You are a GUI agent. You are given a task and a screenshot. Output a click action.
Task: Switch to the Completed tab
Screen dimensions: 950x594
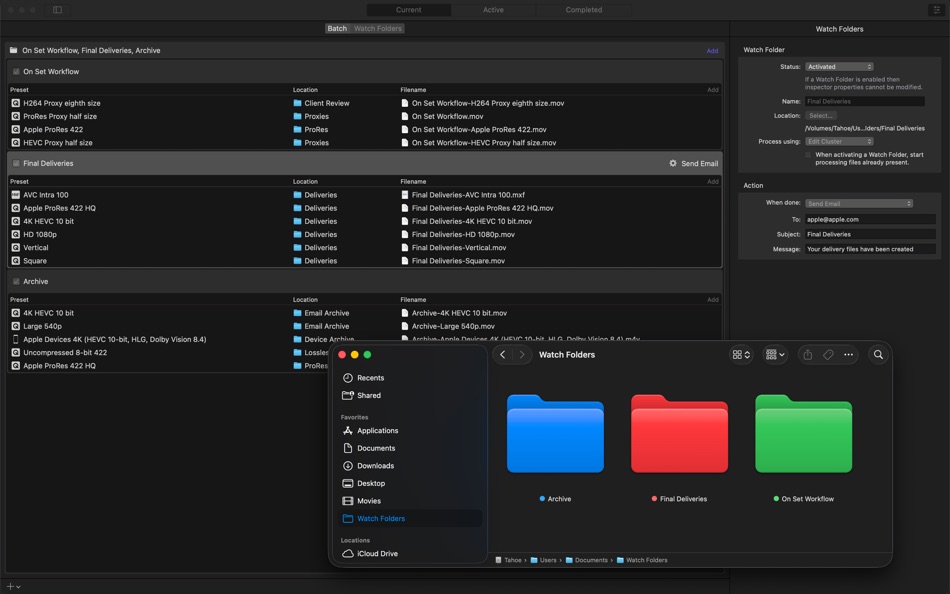(585, 9)
